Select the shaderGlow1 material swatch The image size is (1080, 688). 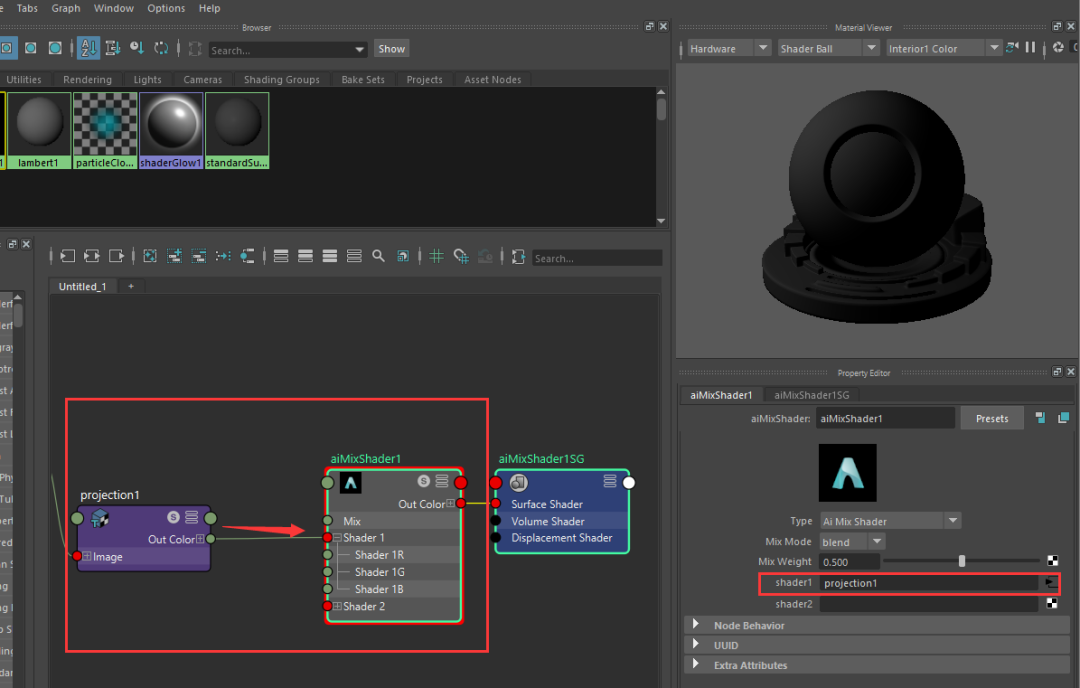pyautogui.click(x=171, y=130)
